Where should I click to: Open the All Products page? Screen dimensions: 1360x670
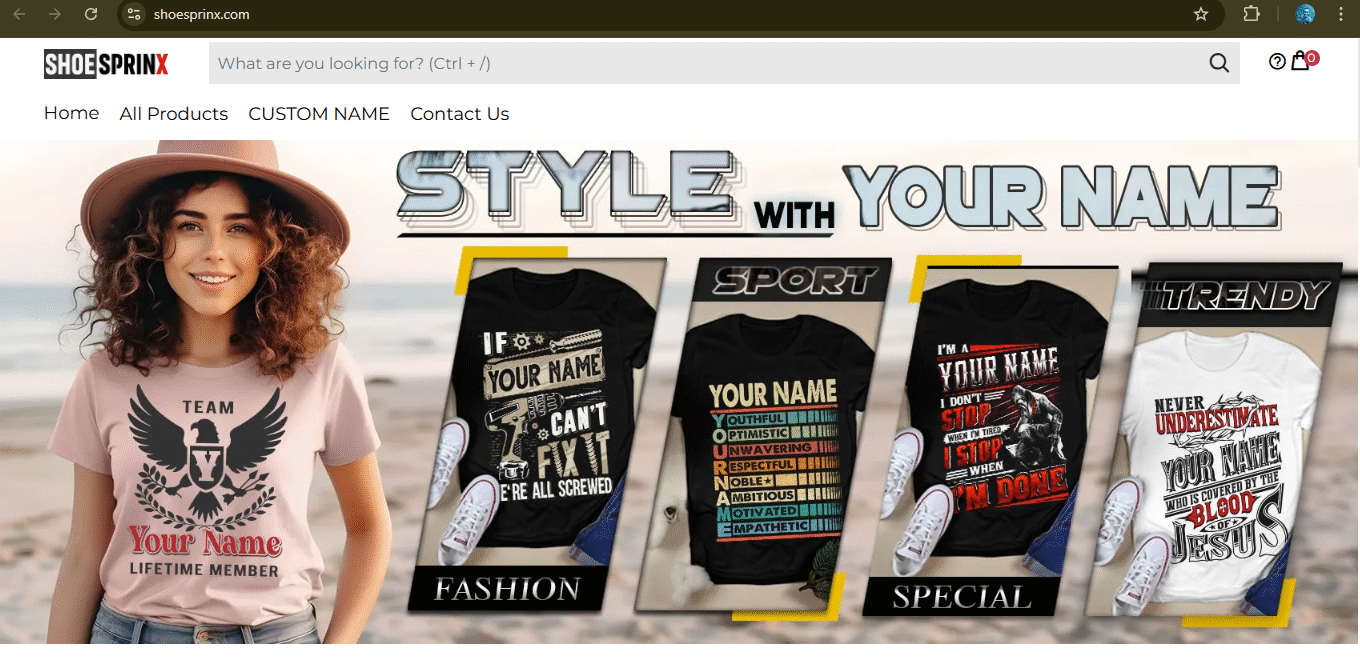[173, 113]
